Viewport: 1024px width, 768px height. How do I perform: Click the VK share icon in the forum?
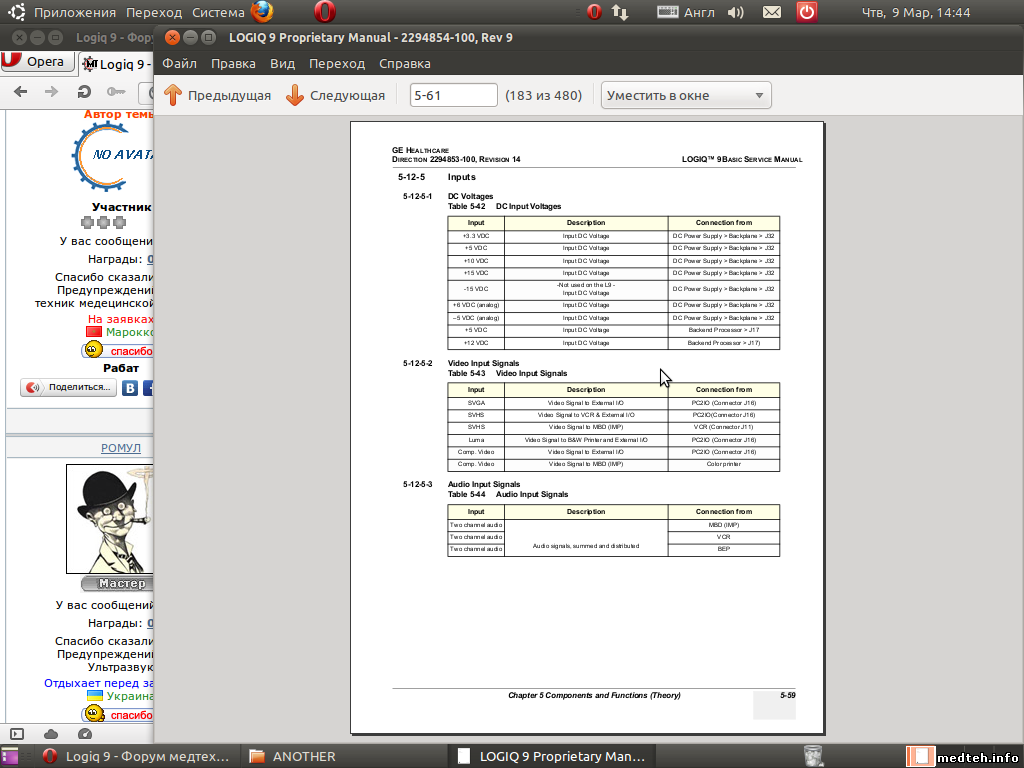point(130,388)
